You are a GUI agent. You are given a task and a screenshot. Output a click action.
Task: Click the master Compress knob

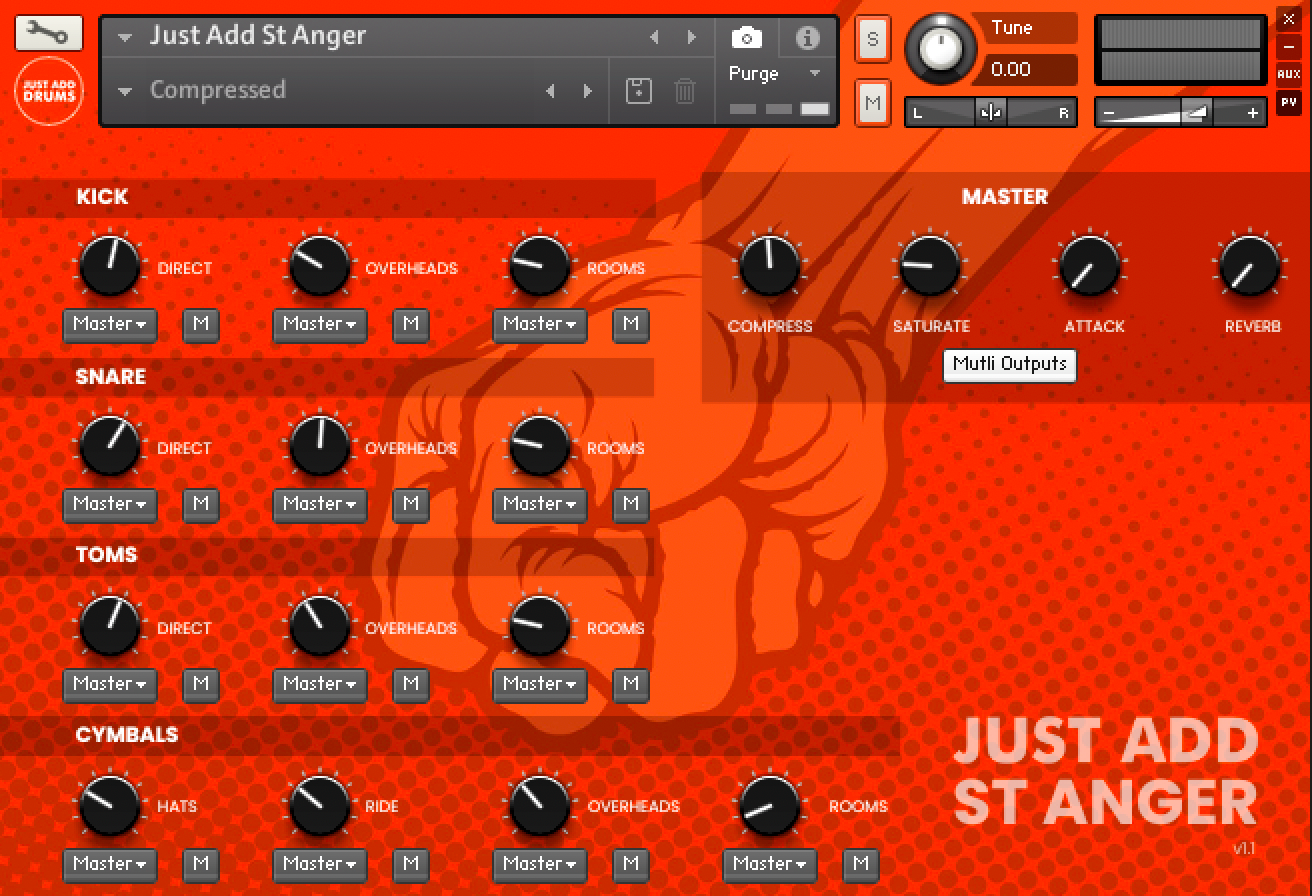770,266
